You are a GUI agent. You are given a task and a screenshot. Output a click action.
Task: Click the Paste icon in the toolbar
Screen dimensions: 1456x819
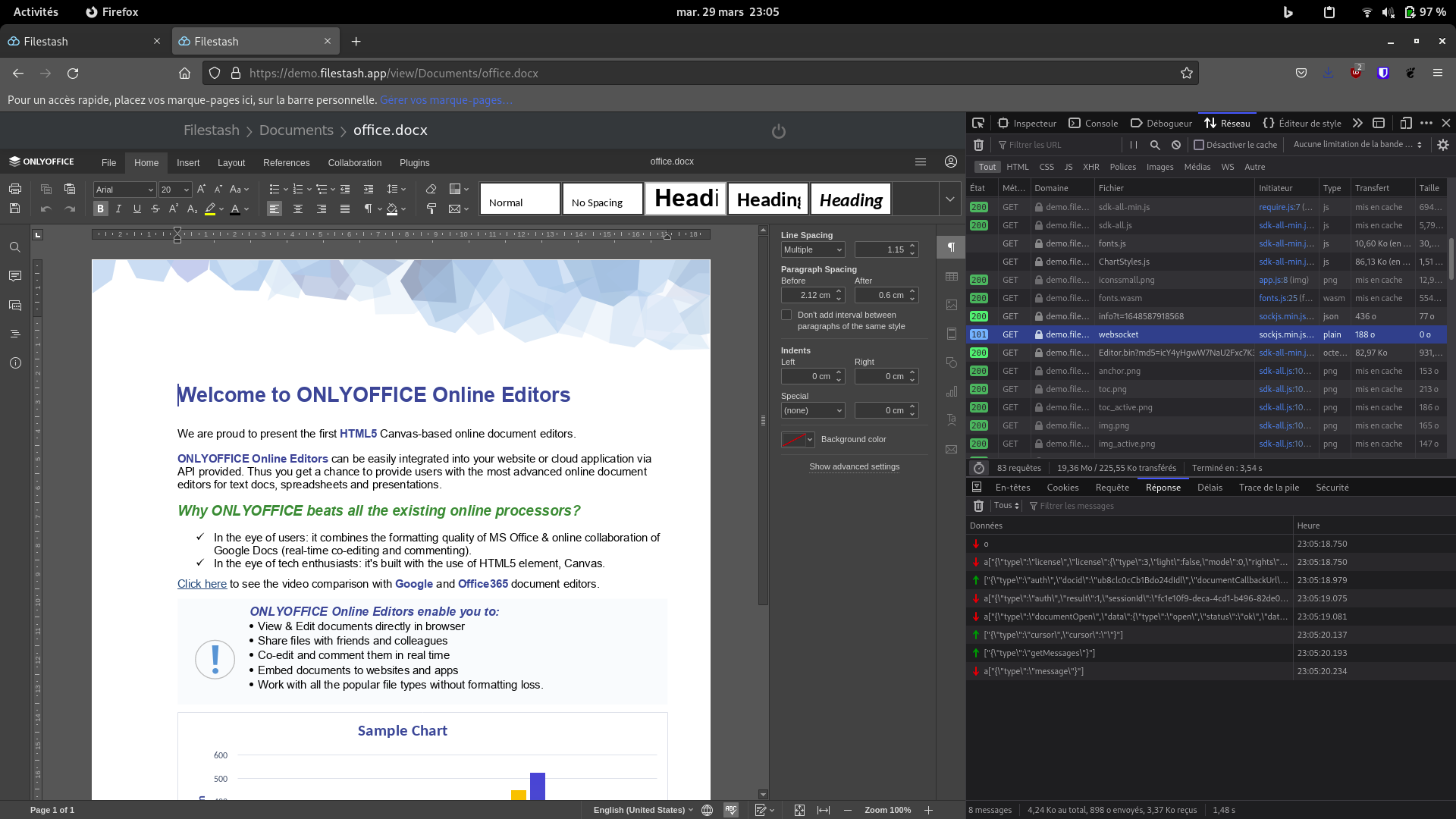tap(70, 189)
